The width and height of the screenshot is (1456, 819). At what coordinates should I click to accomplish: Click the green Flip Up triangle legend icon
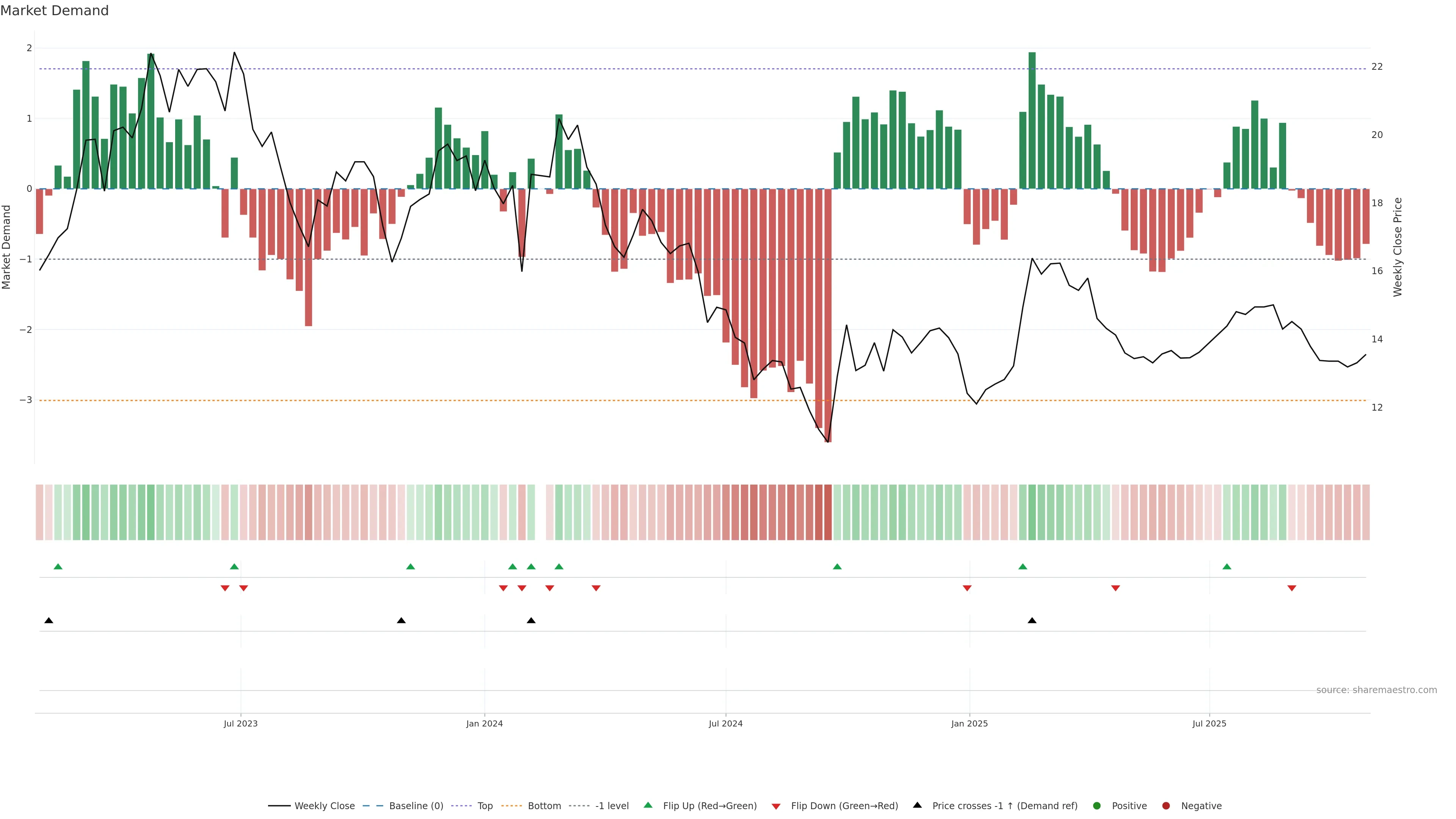[x=648, y=805]
